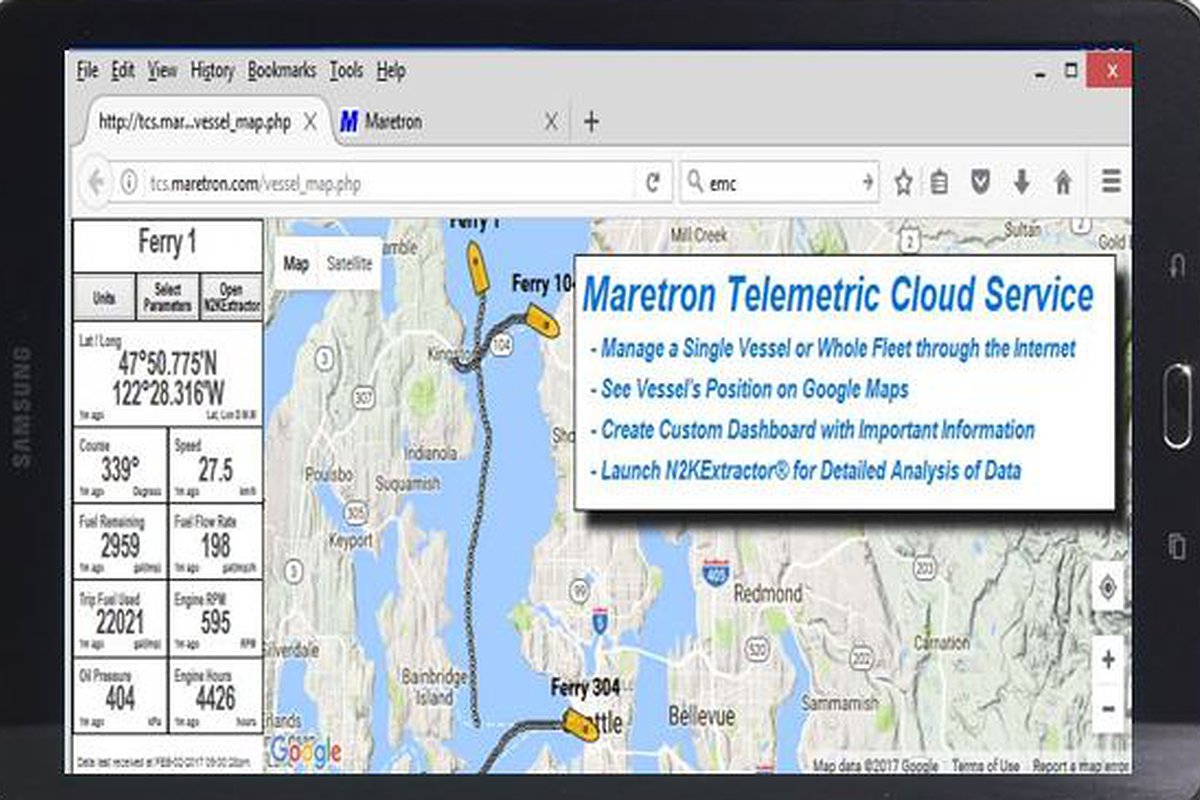The width and height of the screenshot is (1200, 800).
Task: Open the View menu
Action: pyautogui.click(x=162, y=71)
